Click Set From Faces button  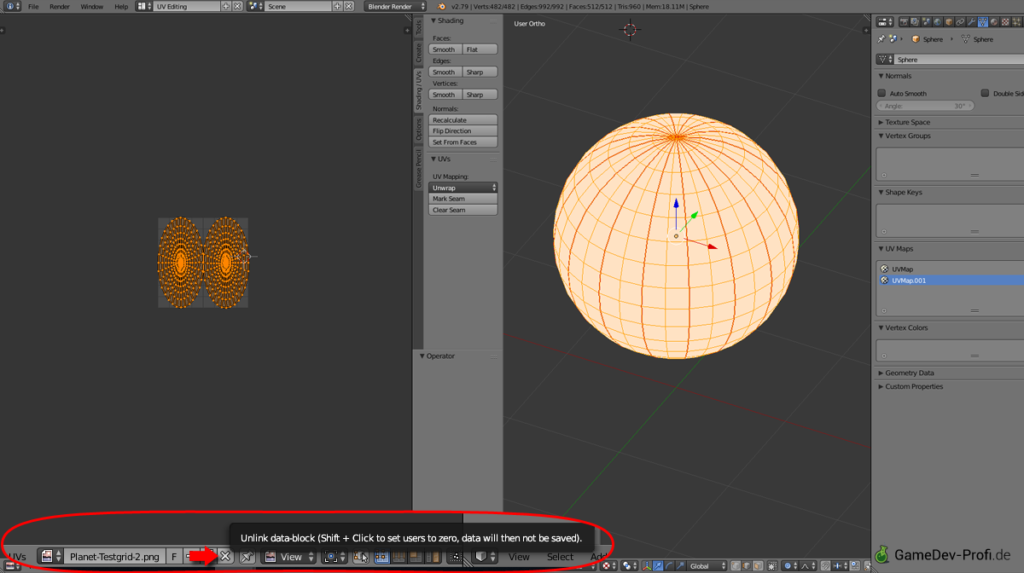pos(463,142)
